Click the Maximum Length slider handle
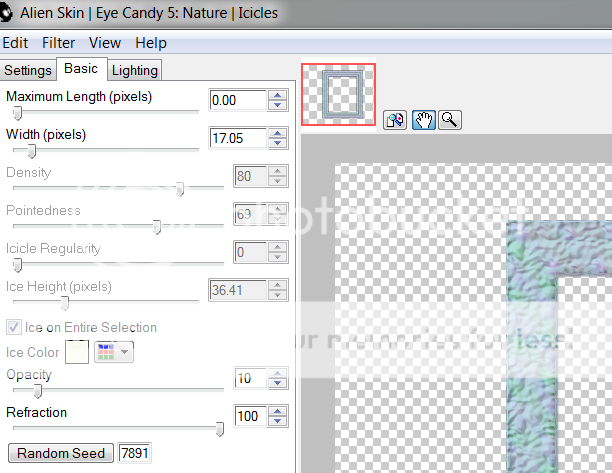Image resolution: width=612 pixels, height=473 pixels. [17, 113]
